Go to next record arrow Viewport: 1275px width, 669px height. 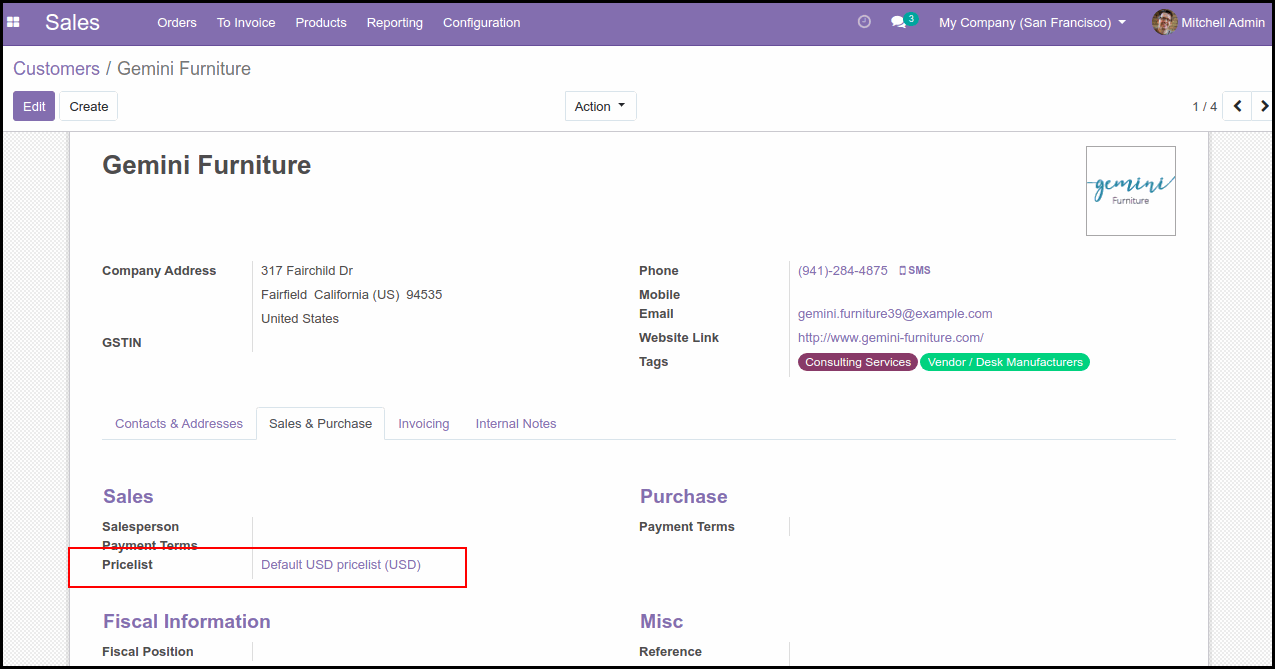pyautogui.click(x=1264, y=106)
